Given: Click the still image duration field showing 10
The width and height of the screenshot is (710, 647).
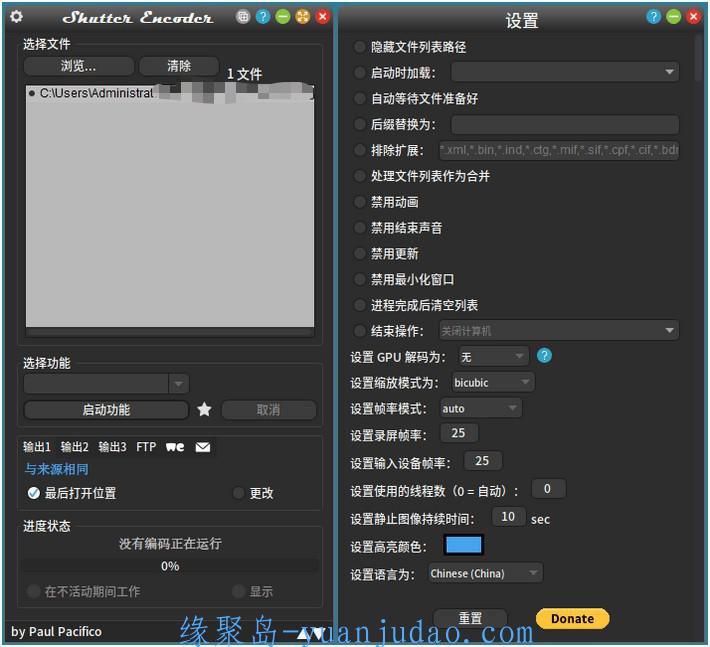Looking at the screenshot, I should (x=509, y=517).
